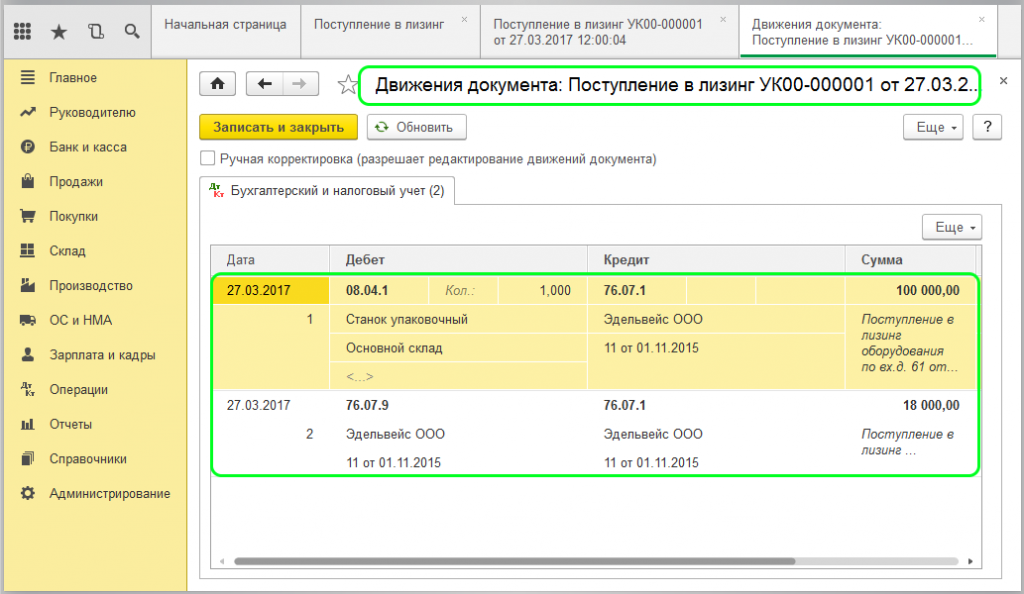
Task: Open the History icon in top bar
Action: (96, 31)
